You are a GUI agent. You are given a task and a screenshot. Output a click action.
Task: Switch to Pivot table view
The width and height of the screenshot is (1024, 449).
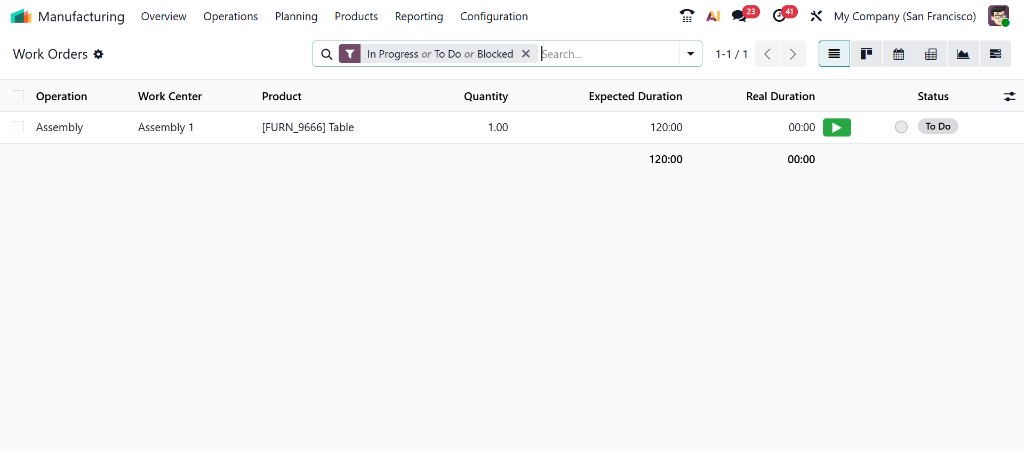tap(930, 54)
